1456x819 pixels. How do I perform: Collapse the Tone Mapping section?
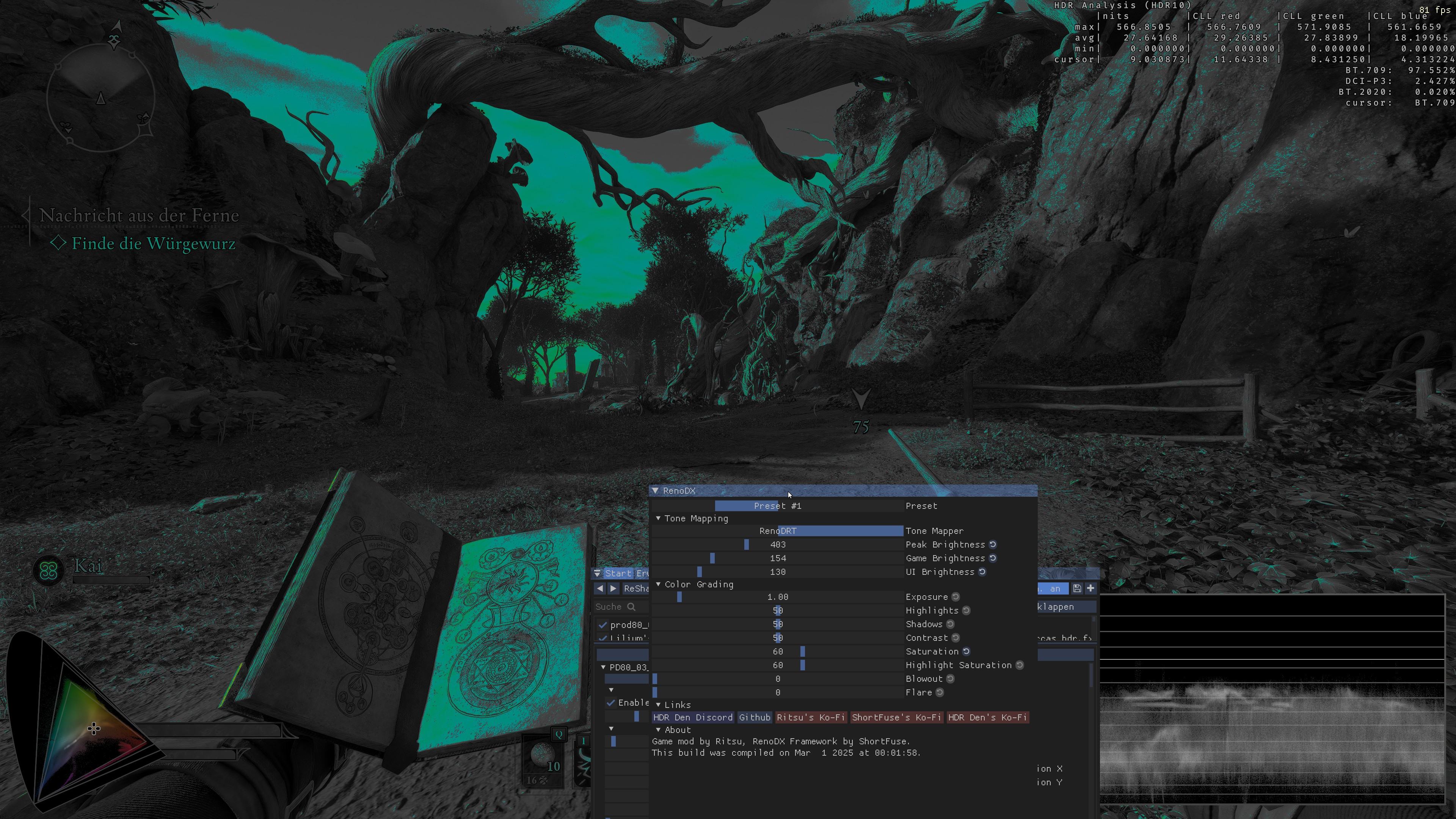pyautogui.click(x=658, y=518)
